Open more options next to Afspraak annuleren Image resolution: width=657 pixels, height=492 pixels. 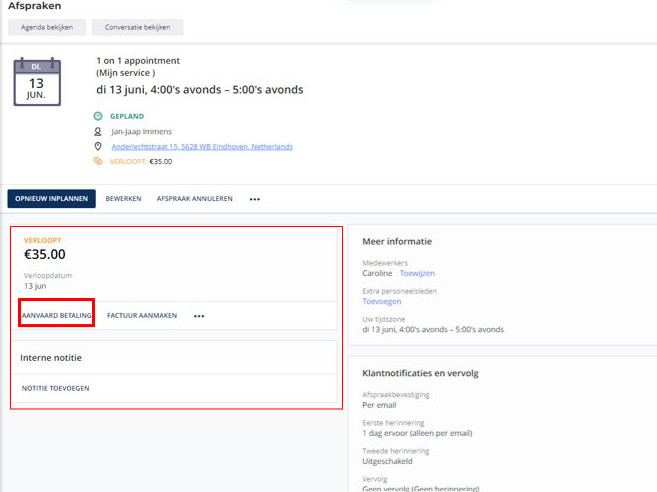coord(255,199)
